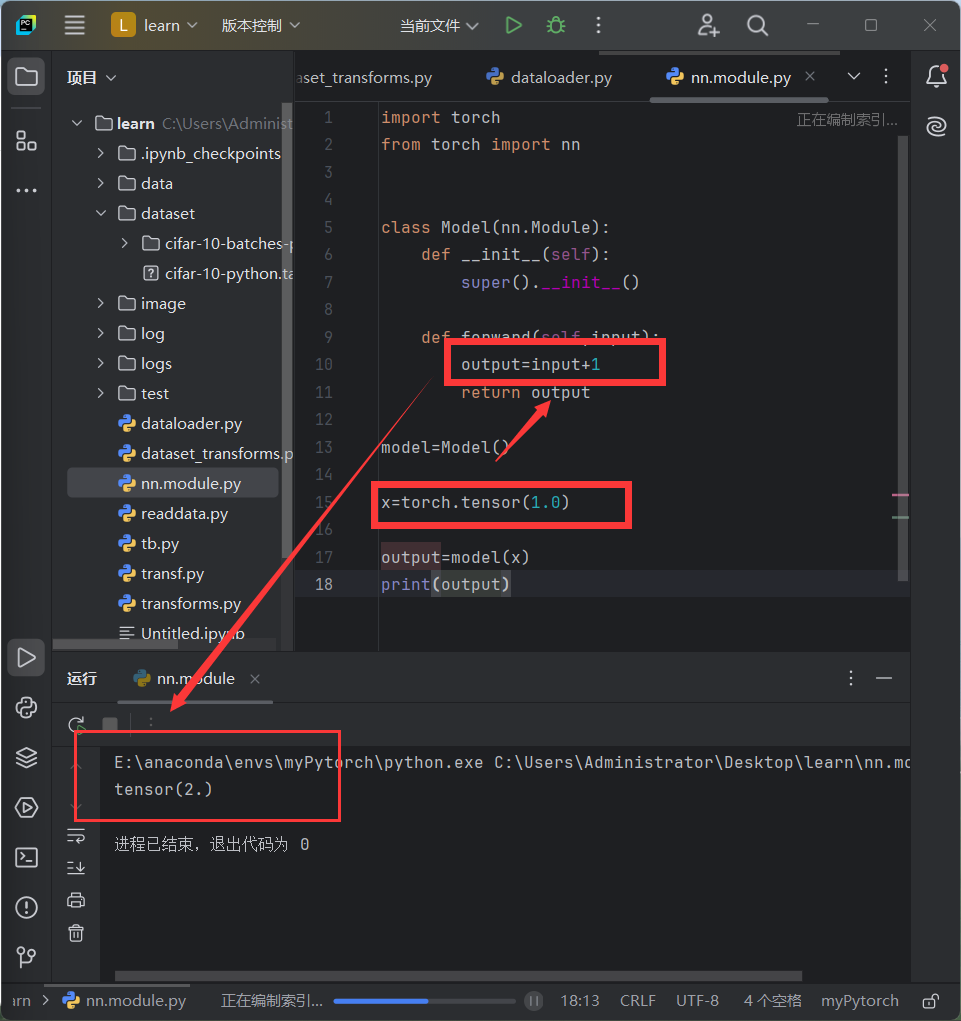Click the indexing progress bar in status bar

click(425, 1001)
